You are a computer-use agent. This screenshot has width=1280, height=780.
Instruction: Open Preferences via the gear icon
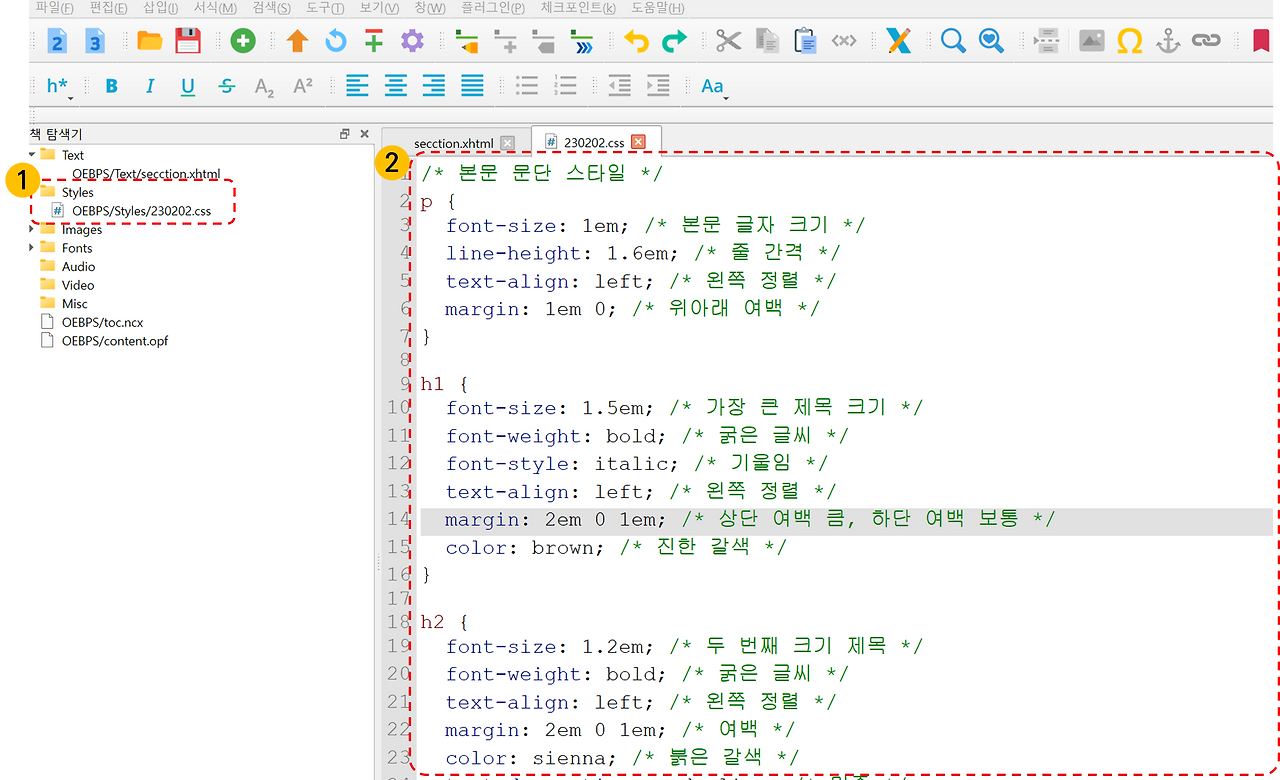(x=410, y=42)
